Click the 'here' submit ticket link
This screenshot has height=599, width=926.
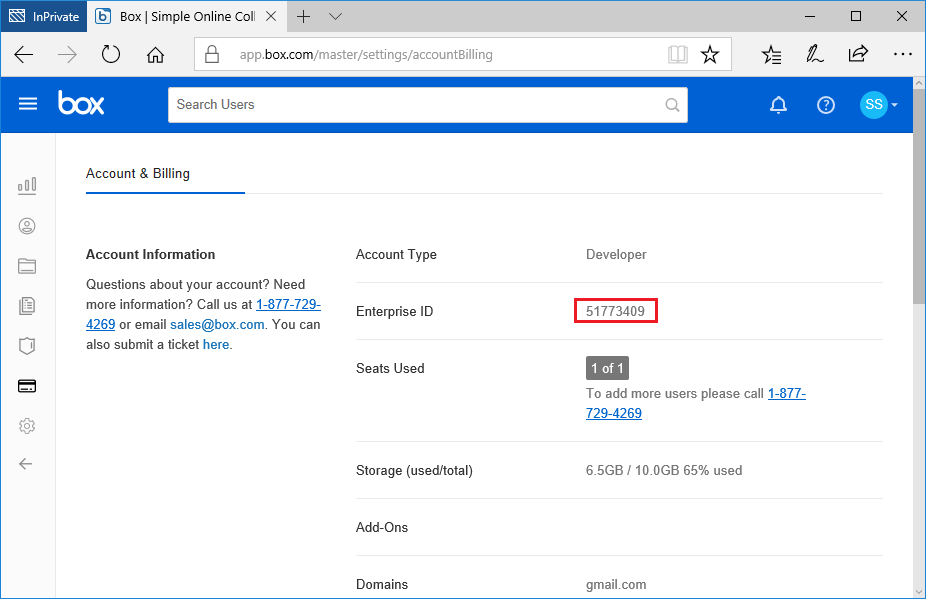pos(216,345)
